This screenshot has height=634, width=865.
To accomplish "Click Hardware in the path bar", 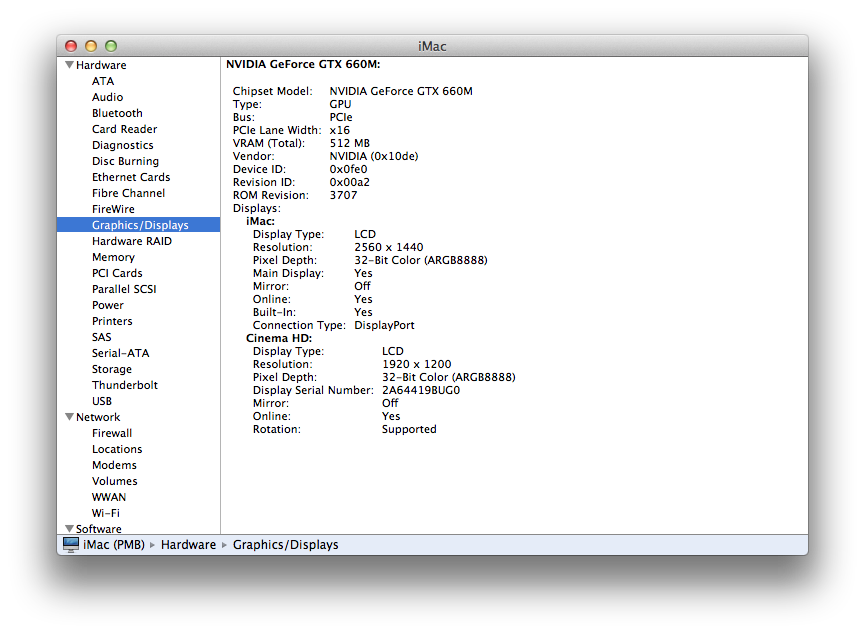I will pyautogui.click(x=188, y=545).
